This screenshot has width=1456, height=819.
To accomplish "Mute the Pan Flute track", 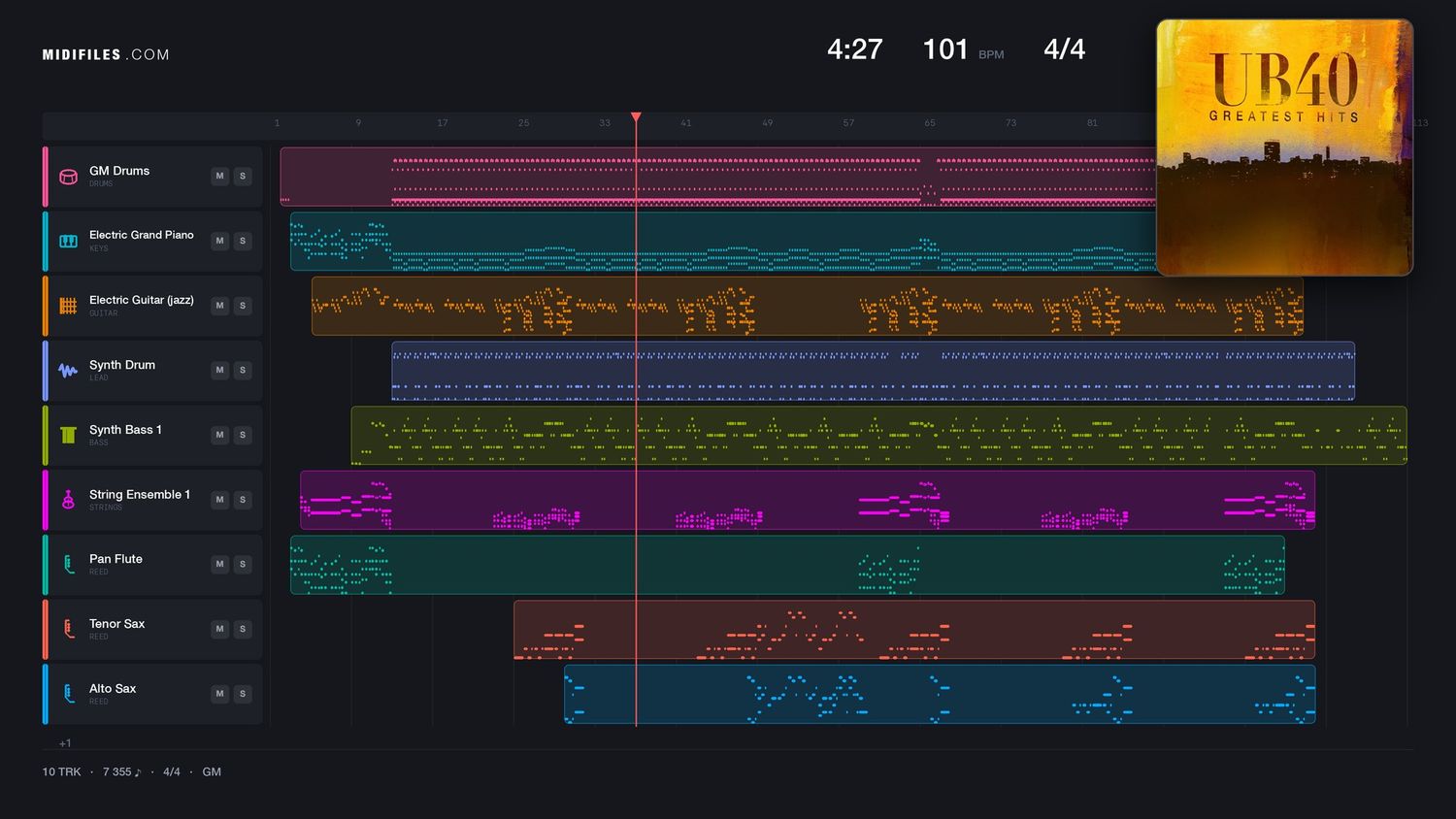I will click(x=220, y=565).
